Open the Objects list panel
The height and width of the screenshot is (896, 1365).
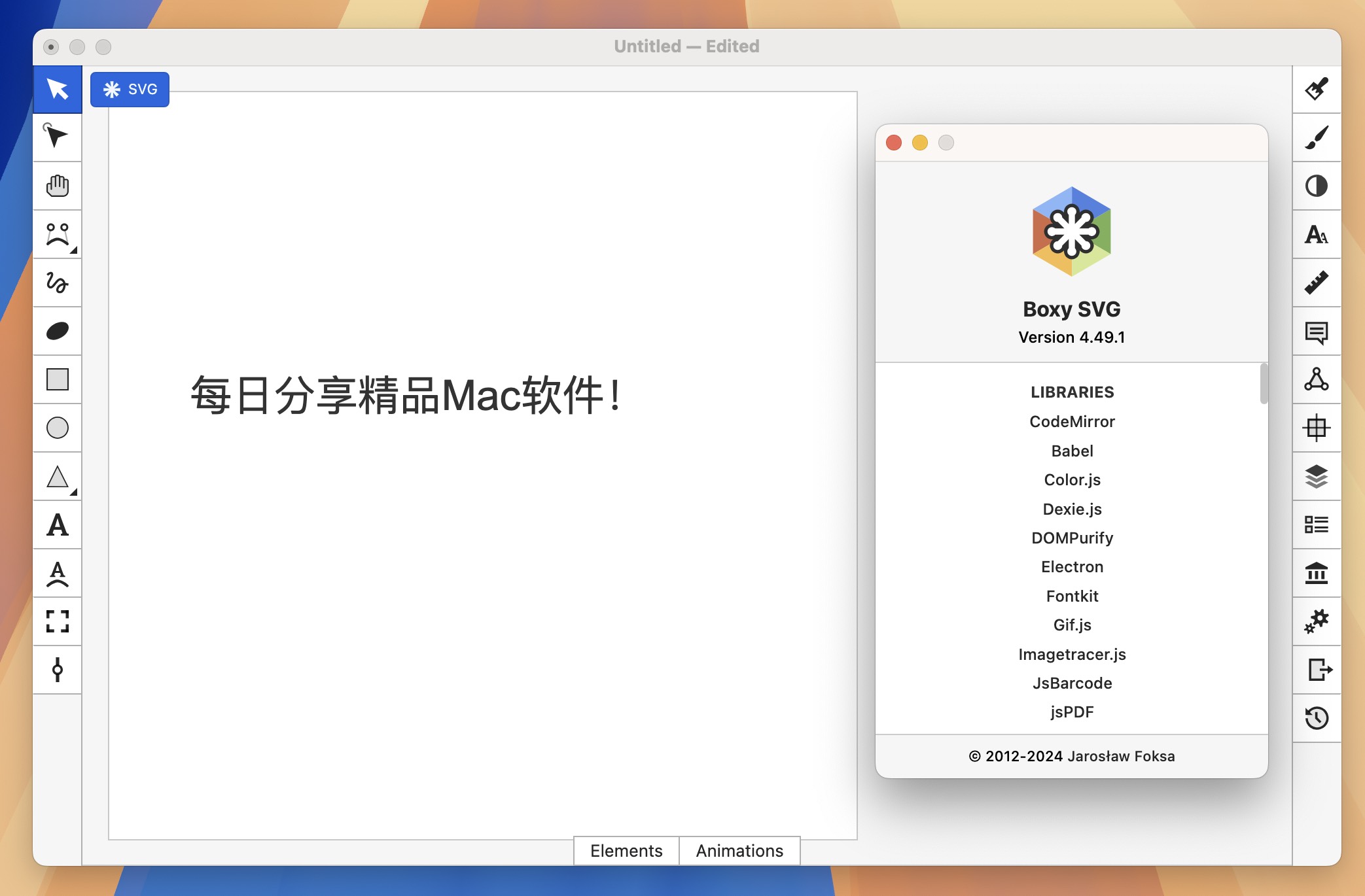click(1317, 525)
